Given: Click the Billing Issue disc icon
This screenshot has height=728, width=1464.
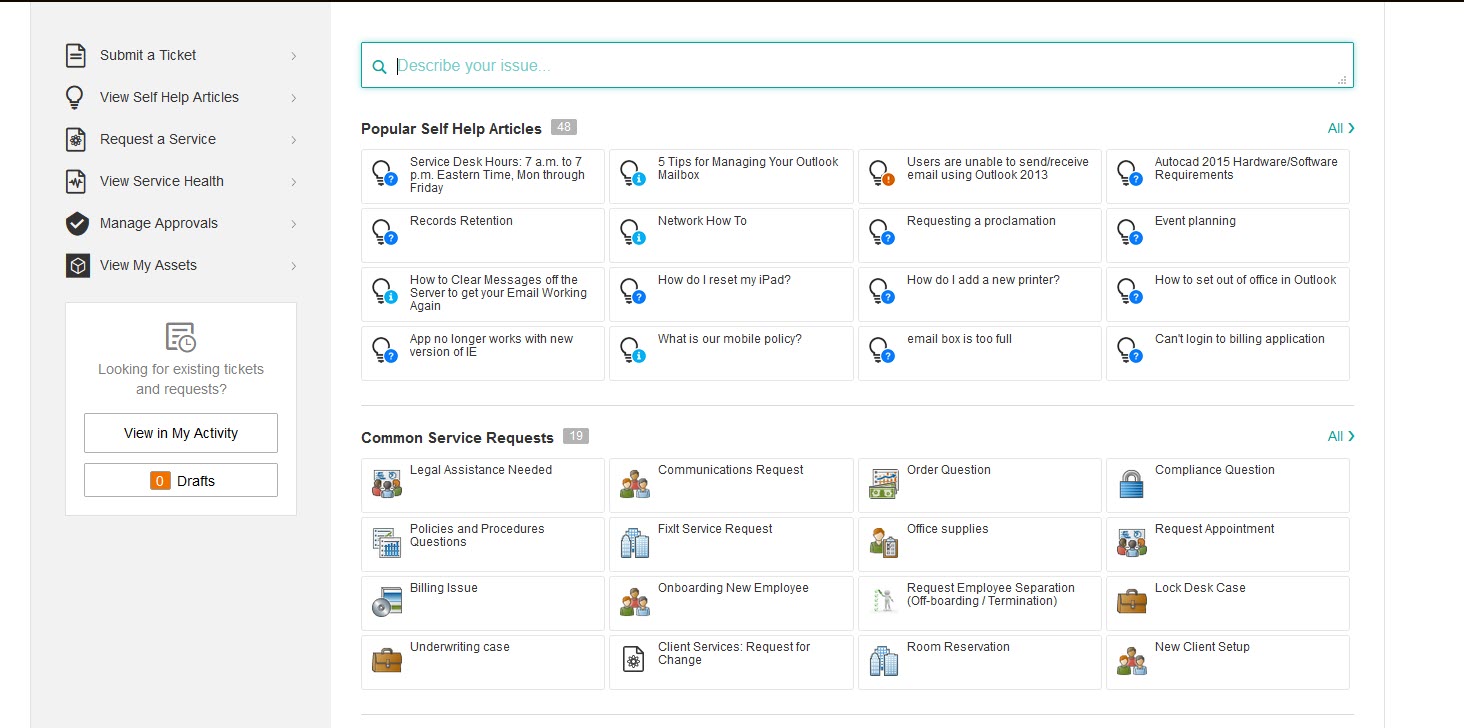Looking at the screenshot, I should [x=386, y=602].
